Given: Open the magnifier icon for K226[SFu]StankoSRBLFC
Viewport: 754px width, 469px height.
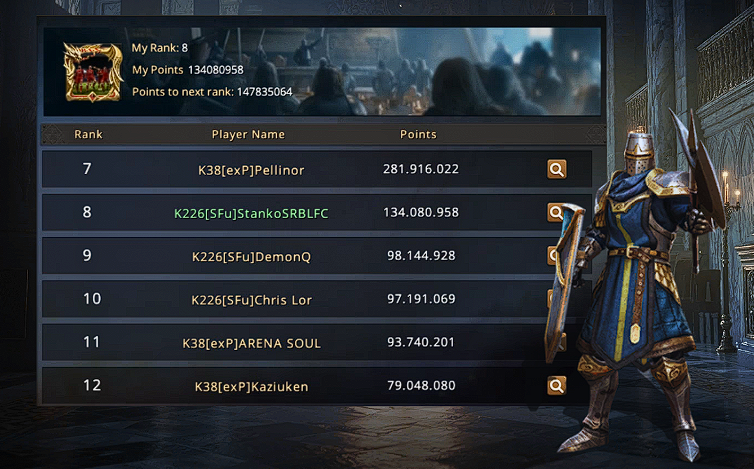Looking at the screenshot, I should pyautogui.click(x=555, y=212).
